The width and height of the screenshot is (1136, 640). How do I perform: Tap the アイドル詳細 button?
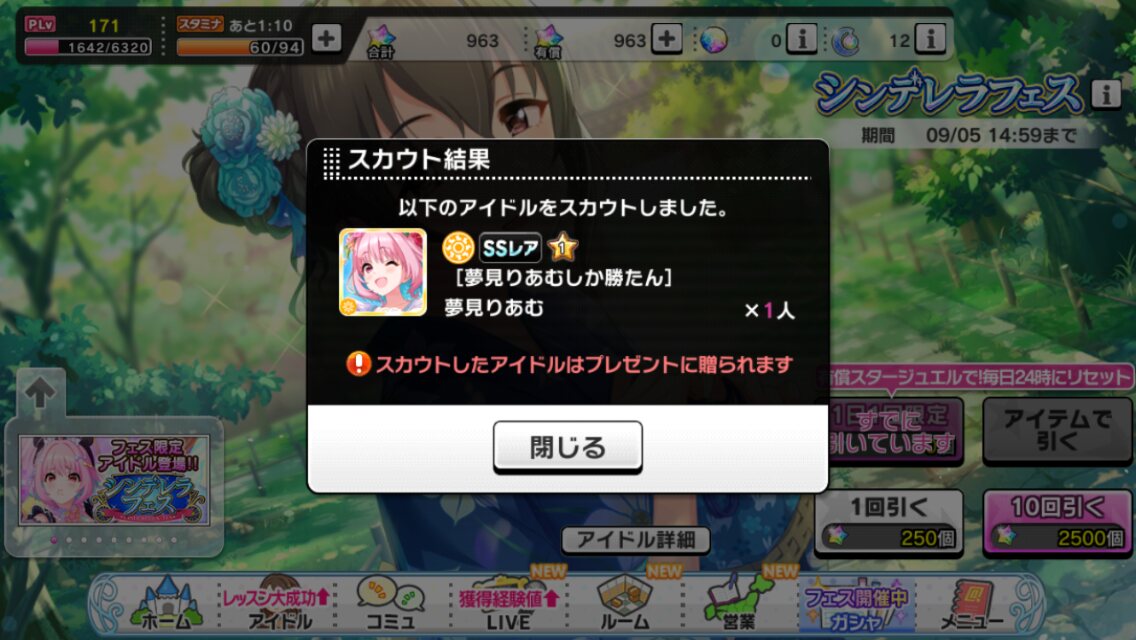click(x=635, y=539)
